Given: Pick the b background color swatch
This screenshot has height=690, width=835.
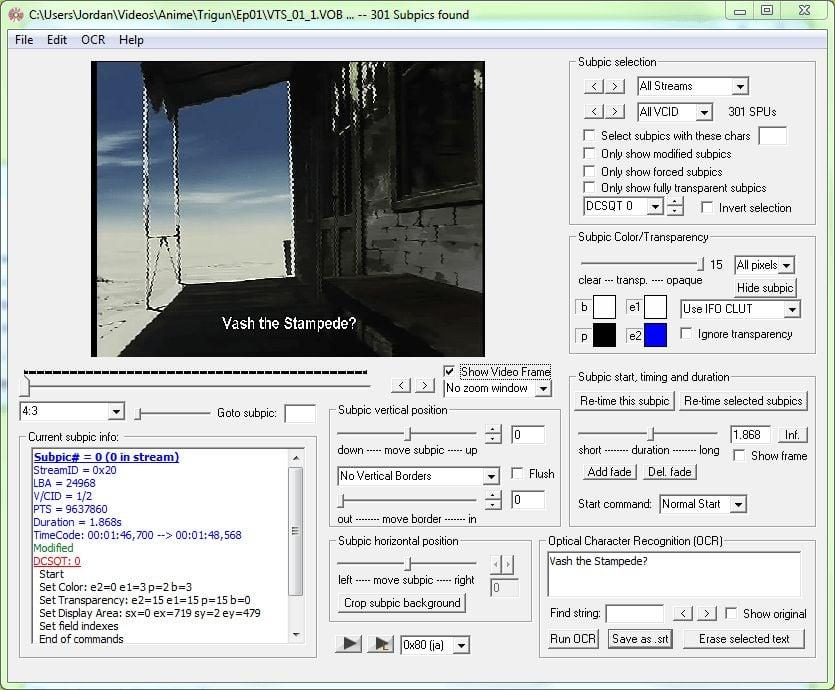Looking at the screenshot, I should (x=604, y=307).
